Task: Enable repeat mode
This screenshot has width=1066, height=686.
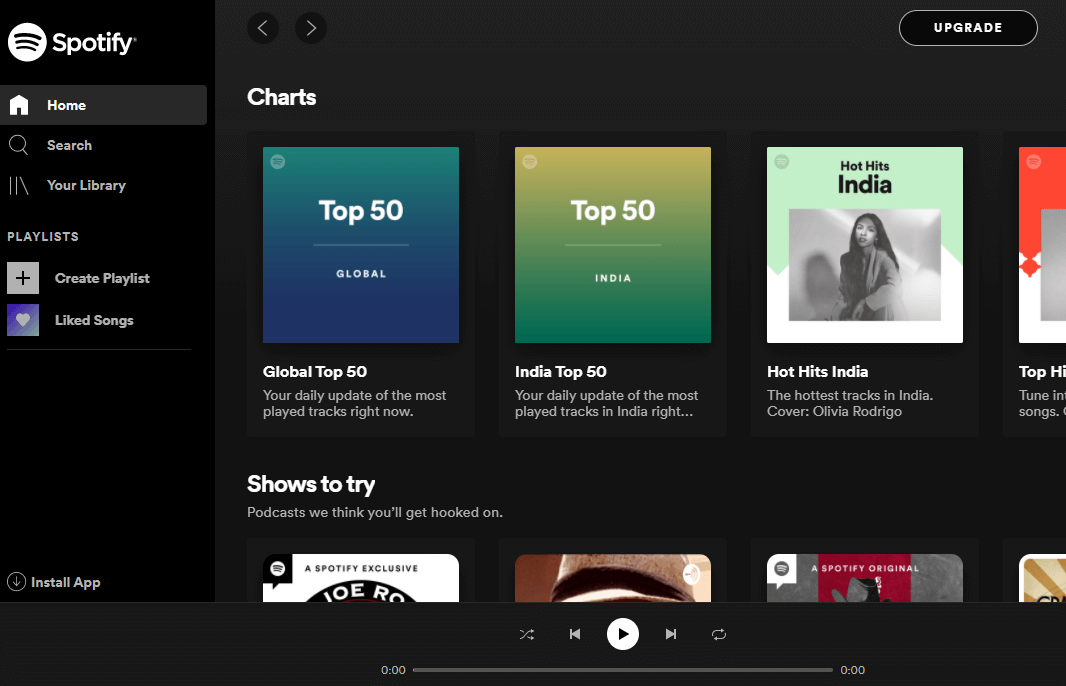Action: click(x=719, y=634)
